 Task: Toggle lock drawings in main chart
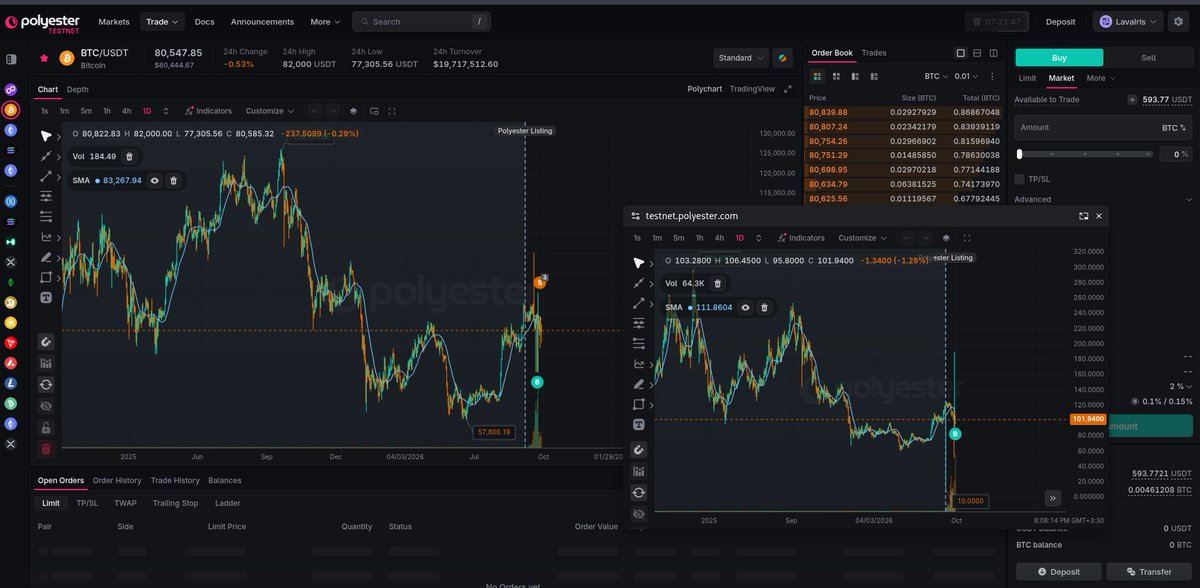46,428
